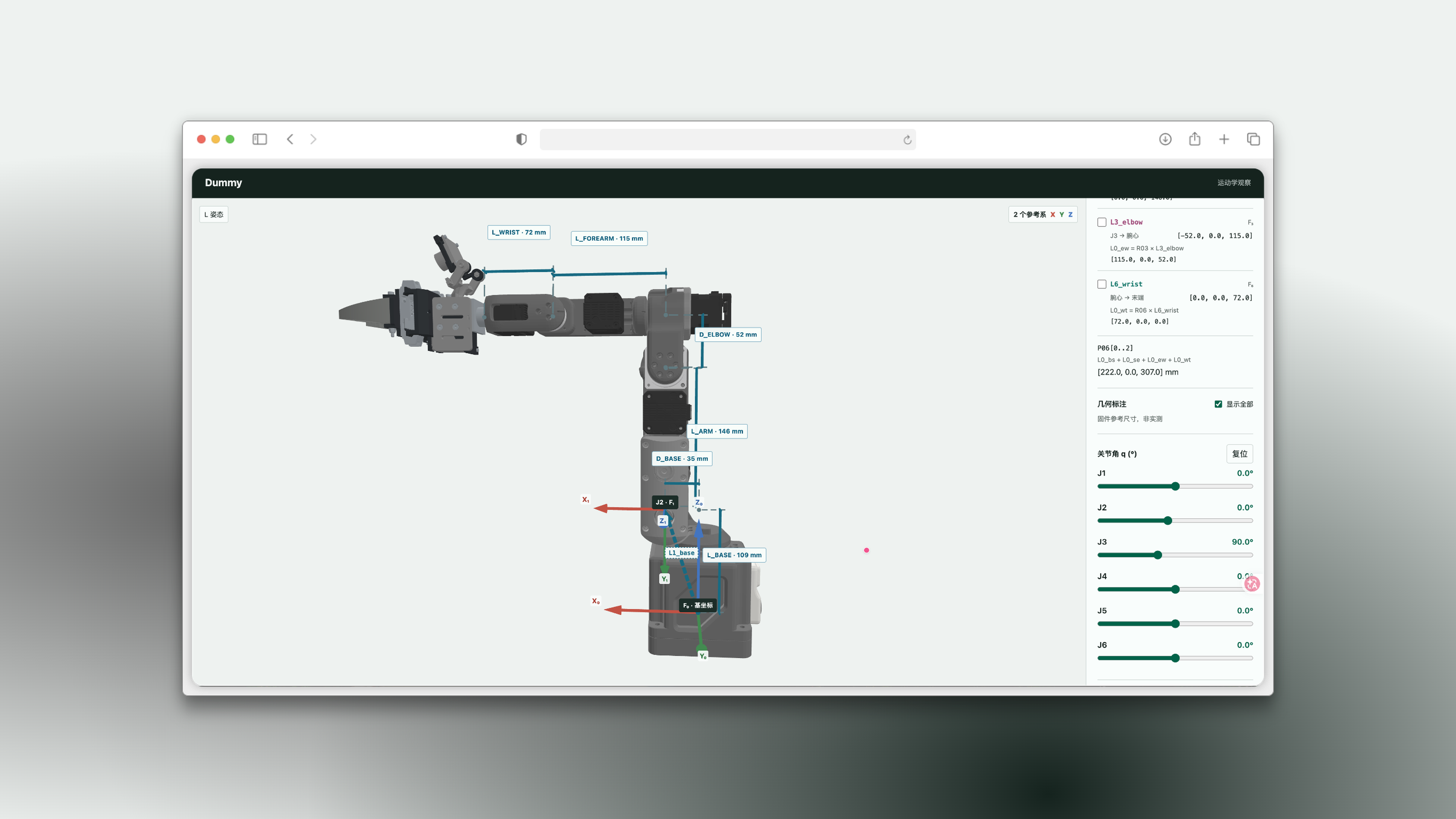Click the L_BASE · 109 mm label
This screenshot has width=1456, height=819.
point(734,555)
